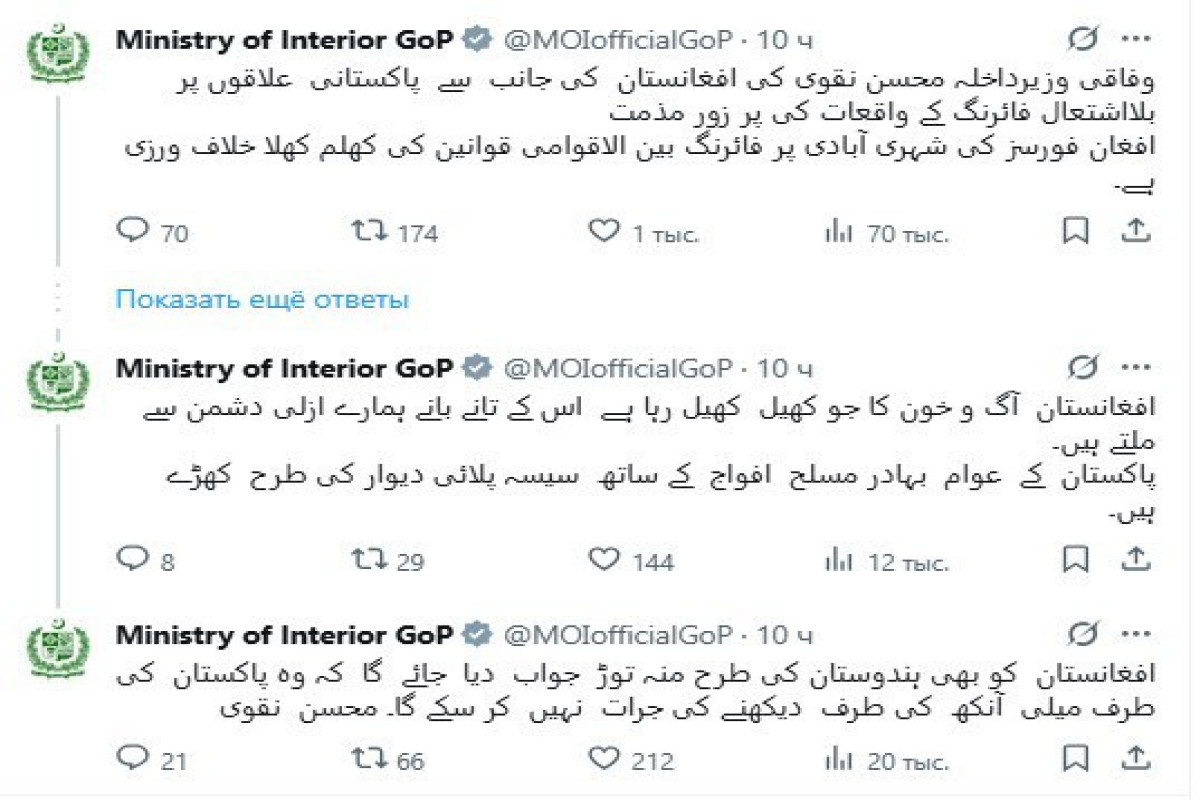This screenshot has height=800, width=1200.
Task: Like the tweet with 212 likes
Action: [604, 760]
